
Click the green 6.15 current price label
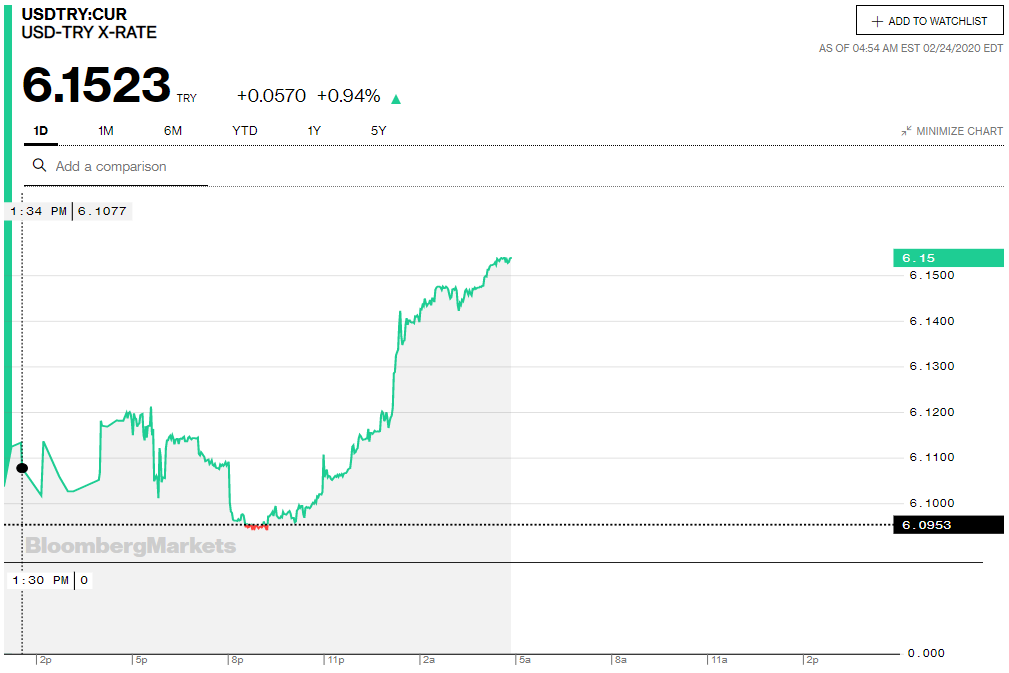[x=947, y=258]
